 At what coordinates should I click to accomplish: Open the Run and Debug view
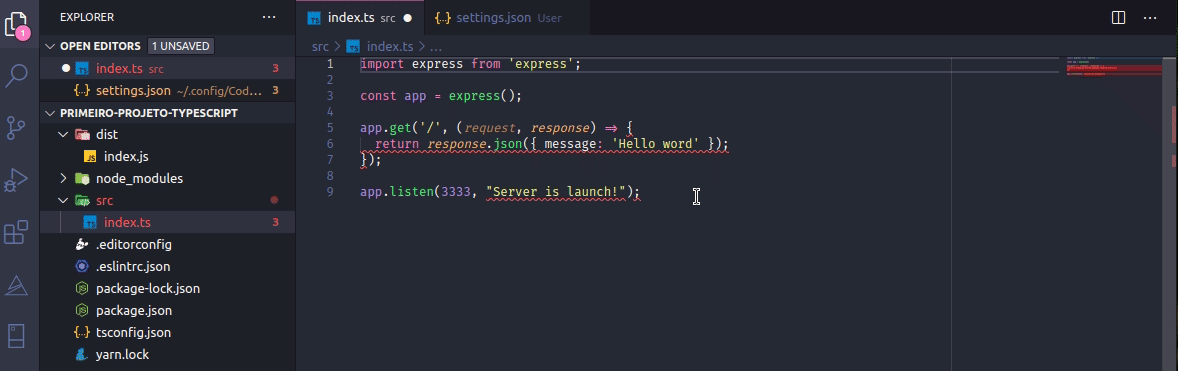tap(17, 181)
